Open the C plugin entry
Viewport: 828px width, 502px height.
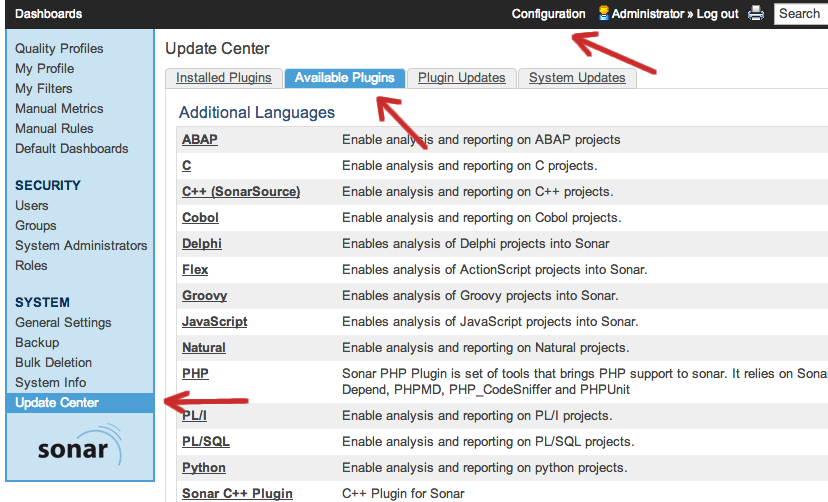pyautogui.click(x=186, y=165)
